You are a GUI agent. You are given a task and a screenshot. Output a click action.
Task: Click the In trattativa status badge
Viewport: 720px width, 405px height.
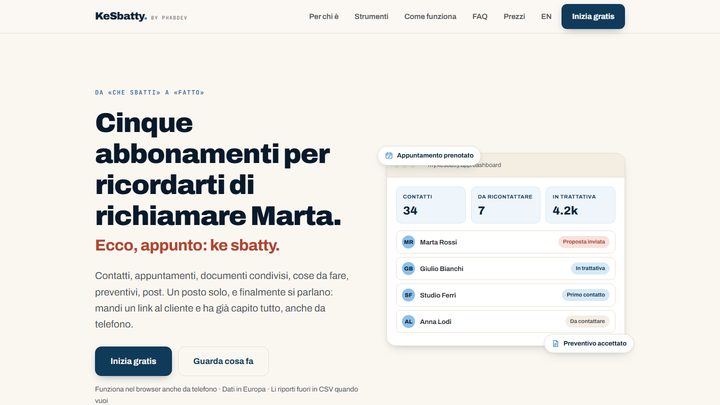click(590, 268)
